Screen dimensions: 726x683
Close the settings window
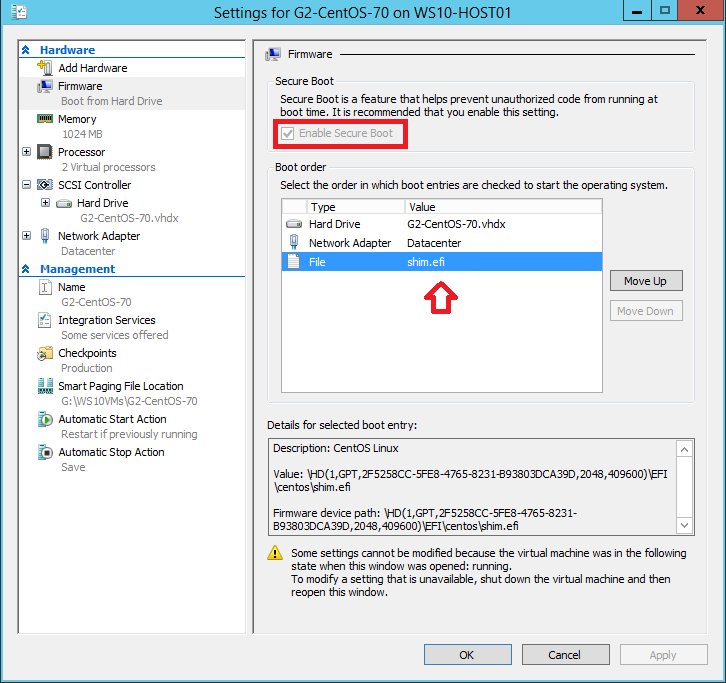point(701,10)
